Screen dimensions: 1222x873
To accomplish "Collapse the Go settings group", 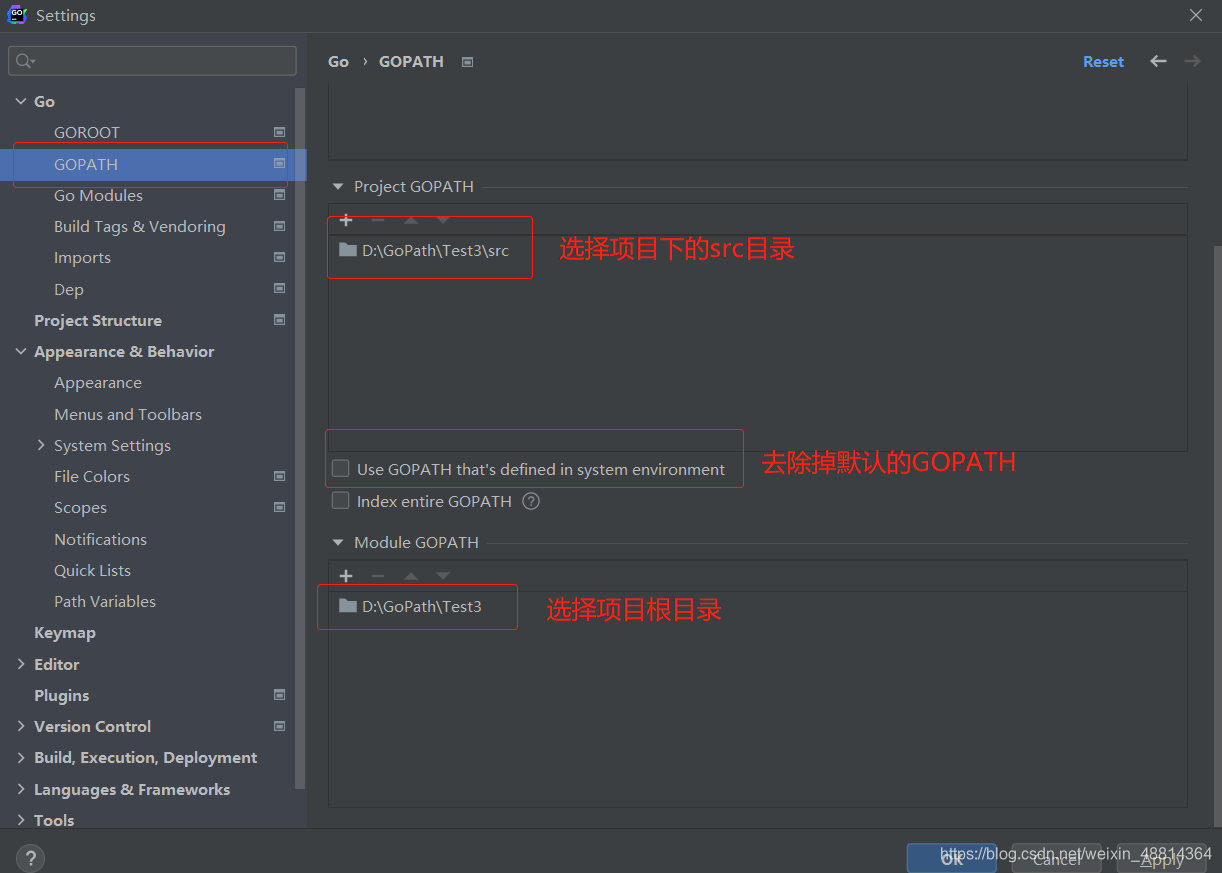I will pyautogui.click(x=21, y=101).
